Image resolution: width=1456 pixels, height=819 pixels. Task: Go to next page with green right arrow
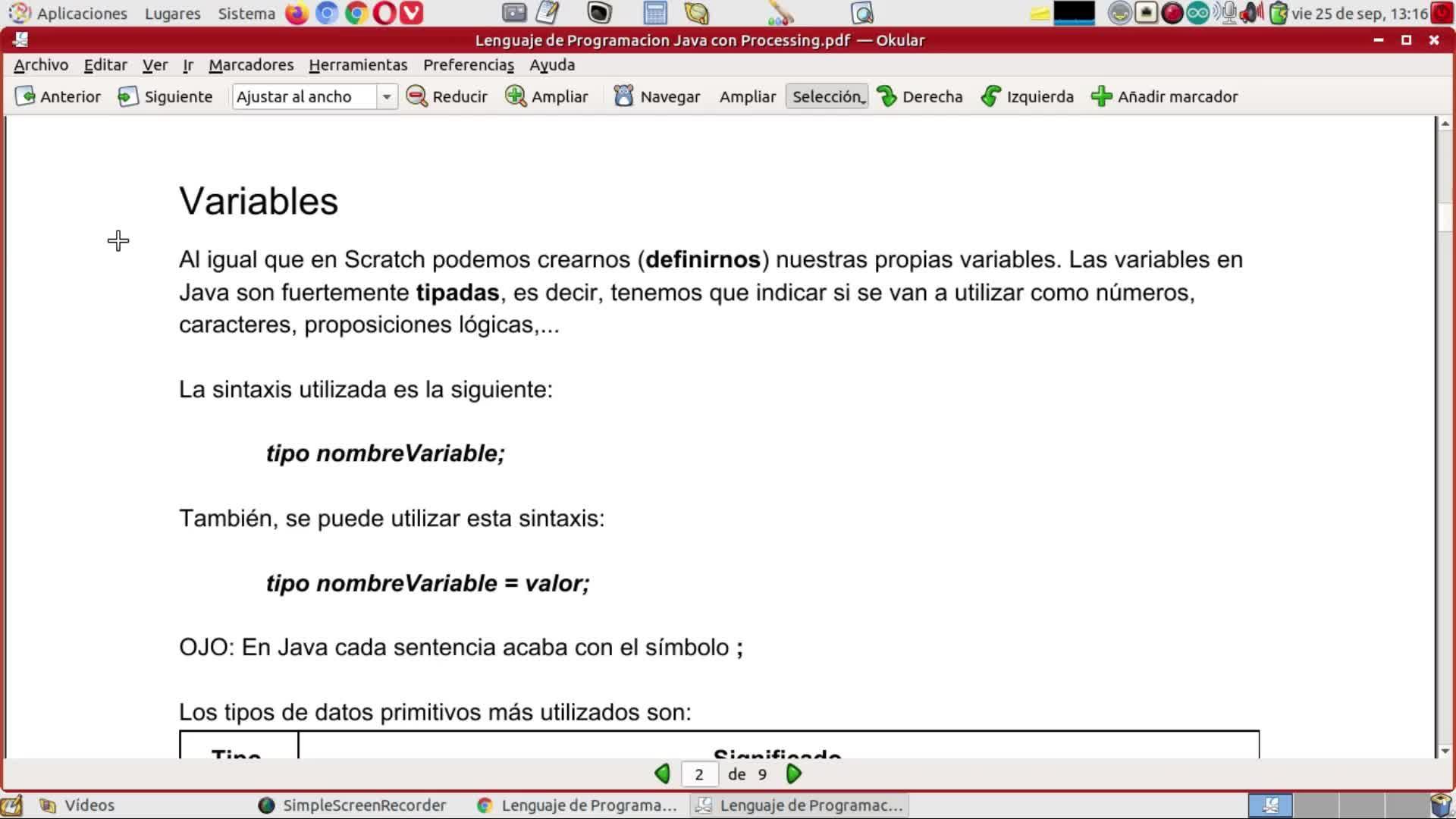[x=794, y=774]
